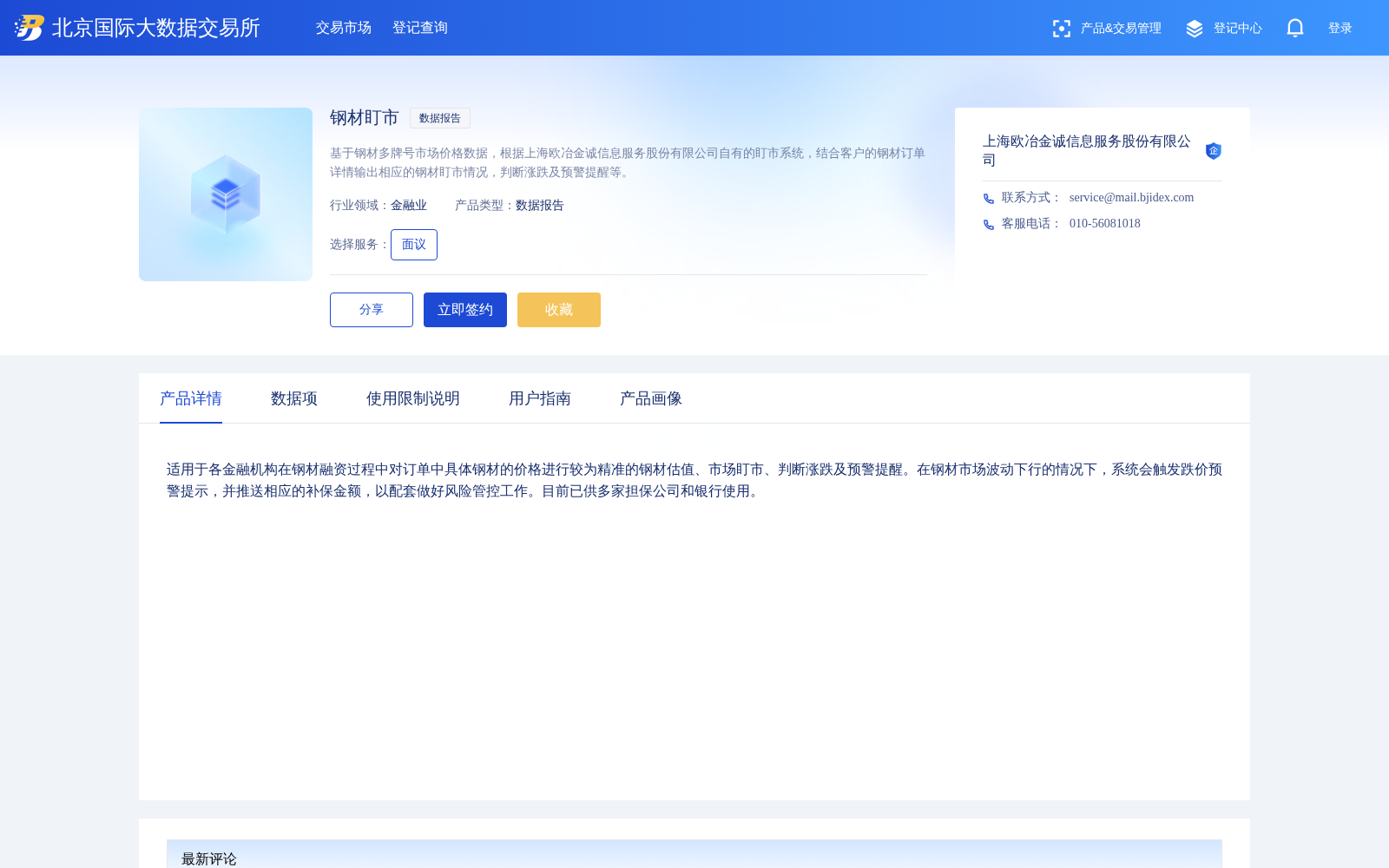Click the 立即签约 sign now button
The image size is (1389, 868).
[x=465, y=310]
